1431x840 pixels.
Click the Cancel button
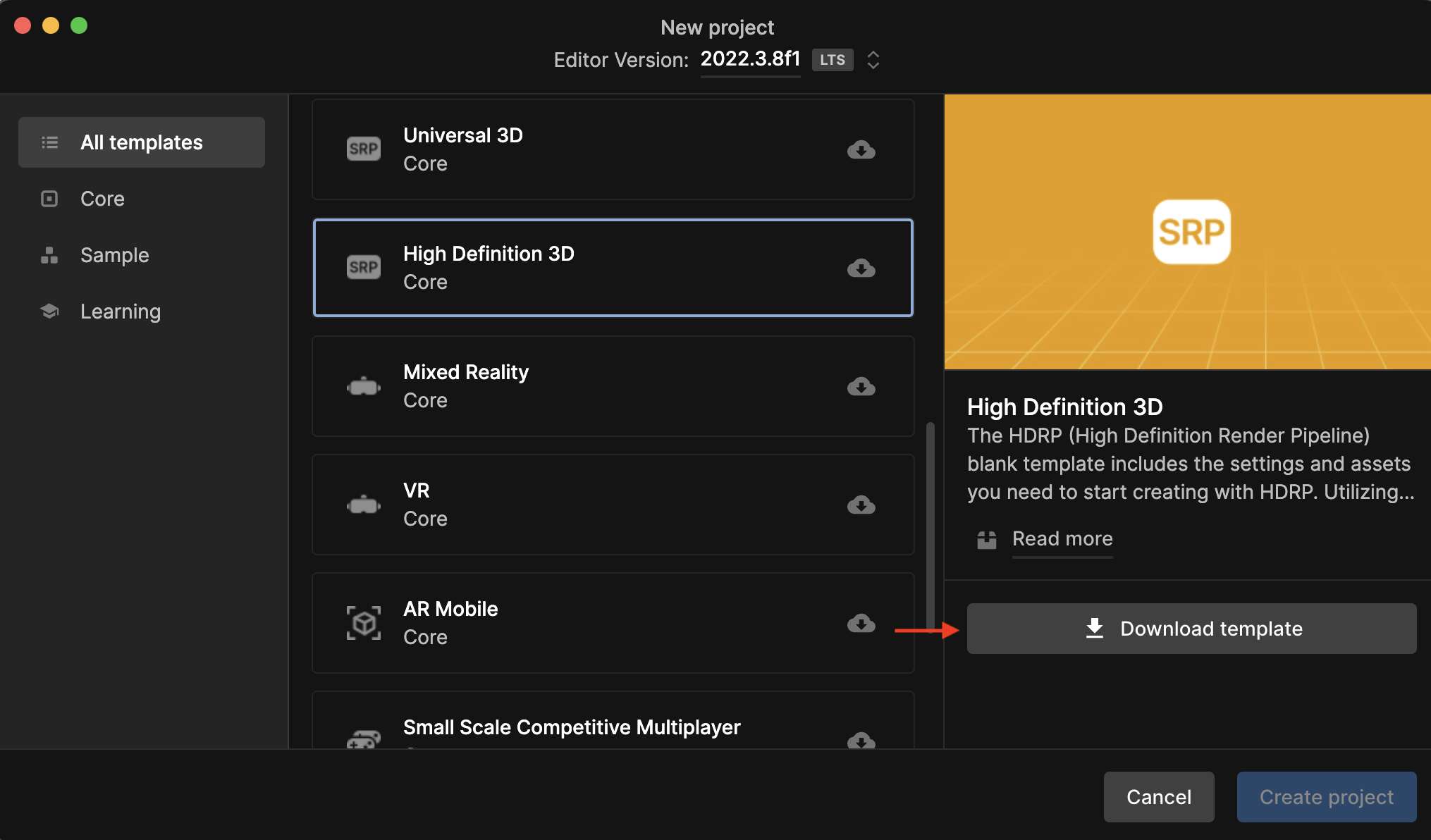pos(1158,797)
